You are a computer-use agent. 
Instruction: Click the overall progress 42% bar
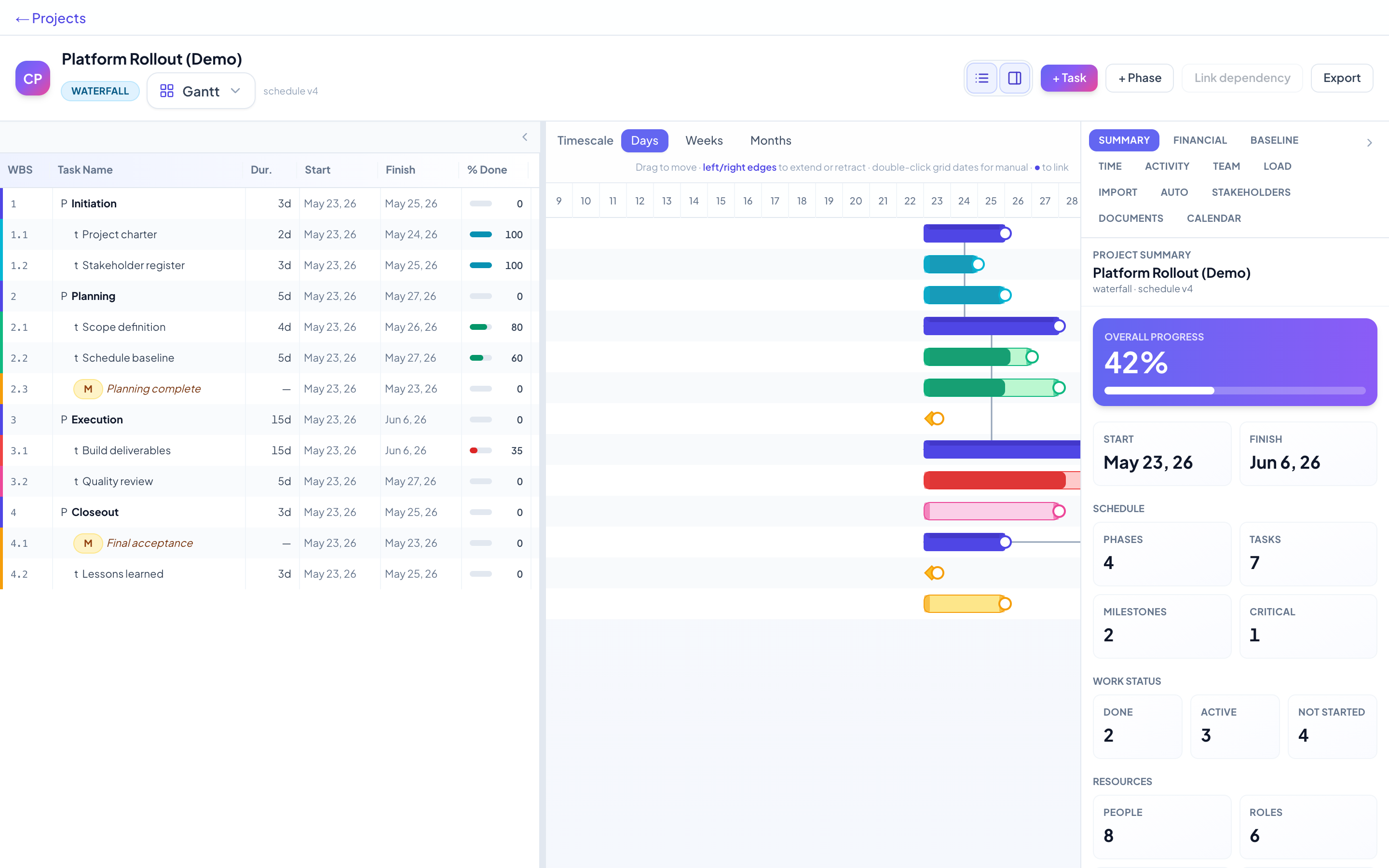1234,391
